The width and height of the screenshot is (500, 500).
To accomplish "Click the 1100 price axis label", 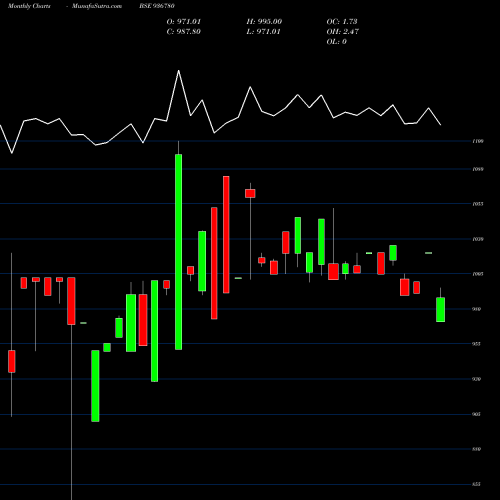I will point(478,141).
